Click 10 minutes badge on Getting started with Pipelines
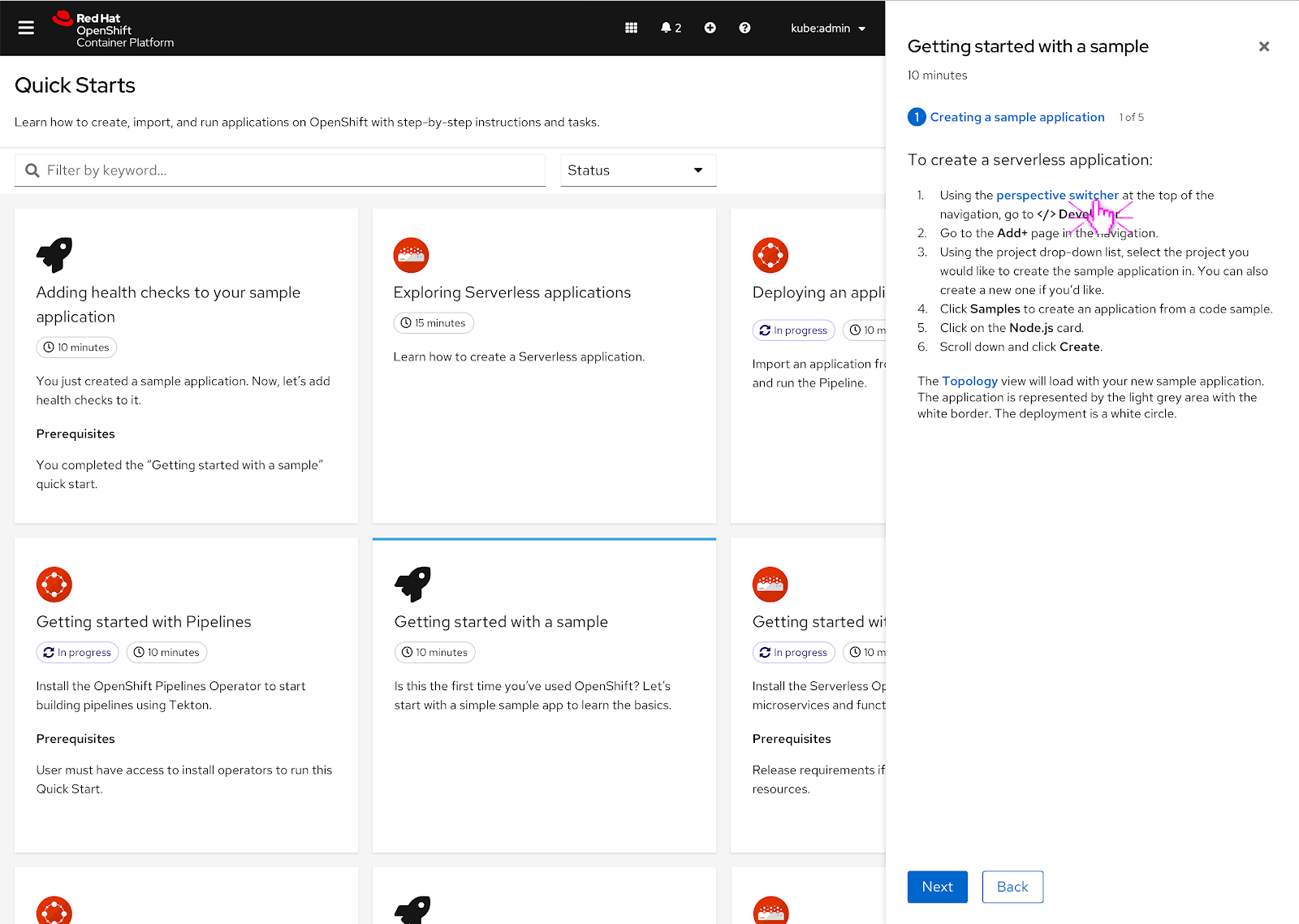The width and height of the screenshot is (1299, 924). (166, 653)
